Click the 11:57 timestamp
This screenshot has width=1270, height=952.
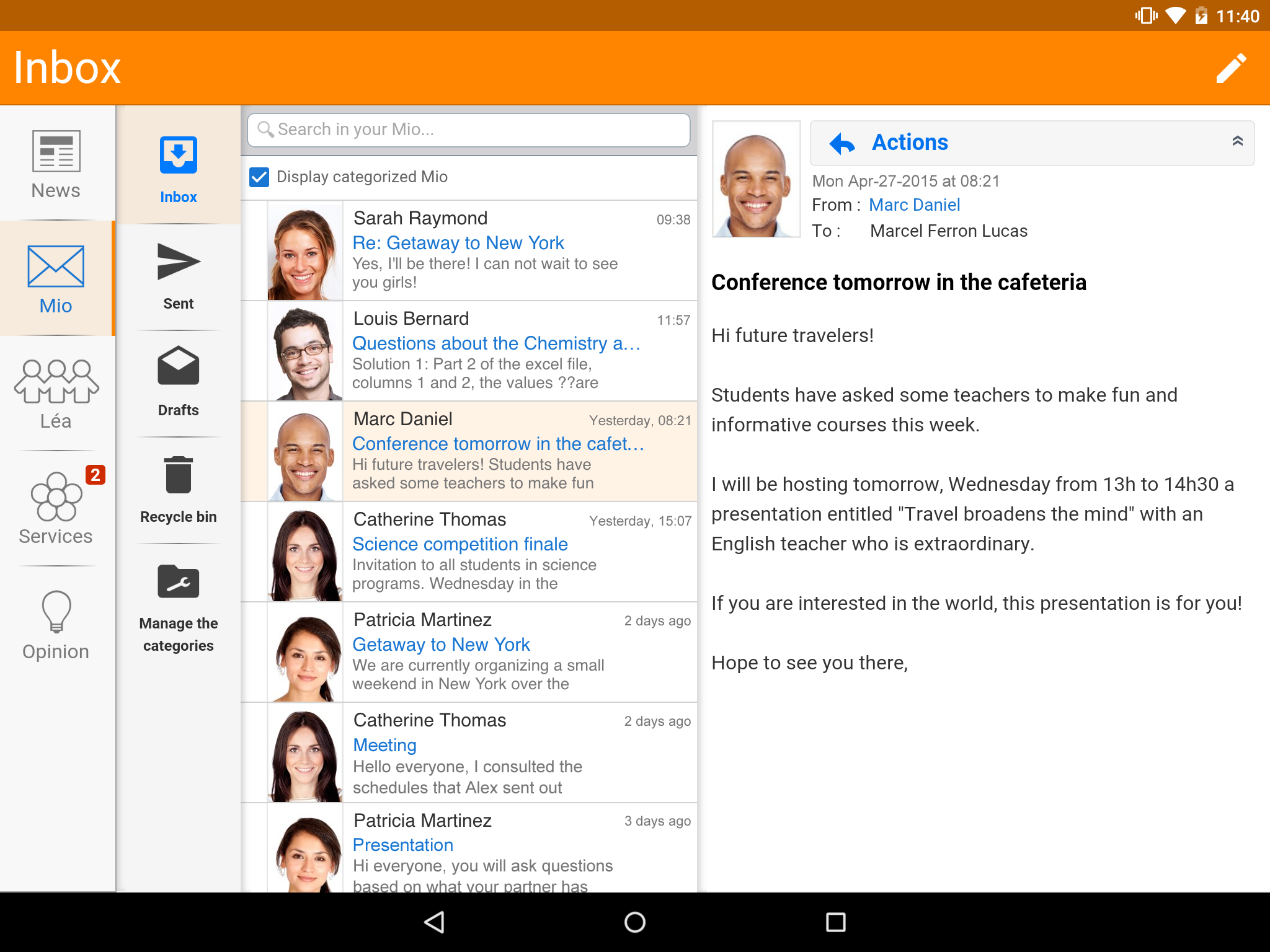pyautogui.click(x=673, y=320)
